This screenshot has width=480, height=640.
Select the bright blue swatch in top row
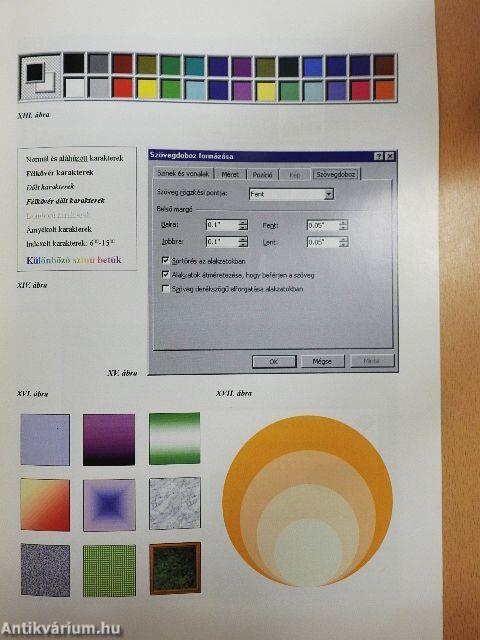(313, 67)
